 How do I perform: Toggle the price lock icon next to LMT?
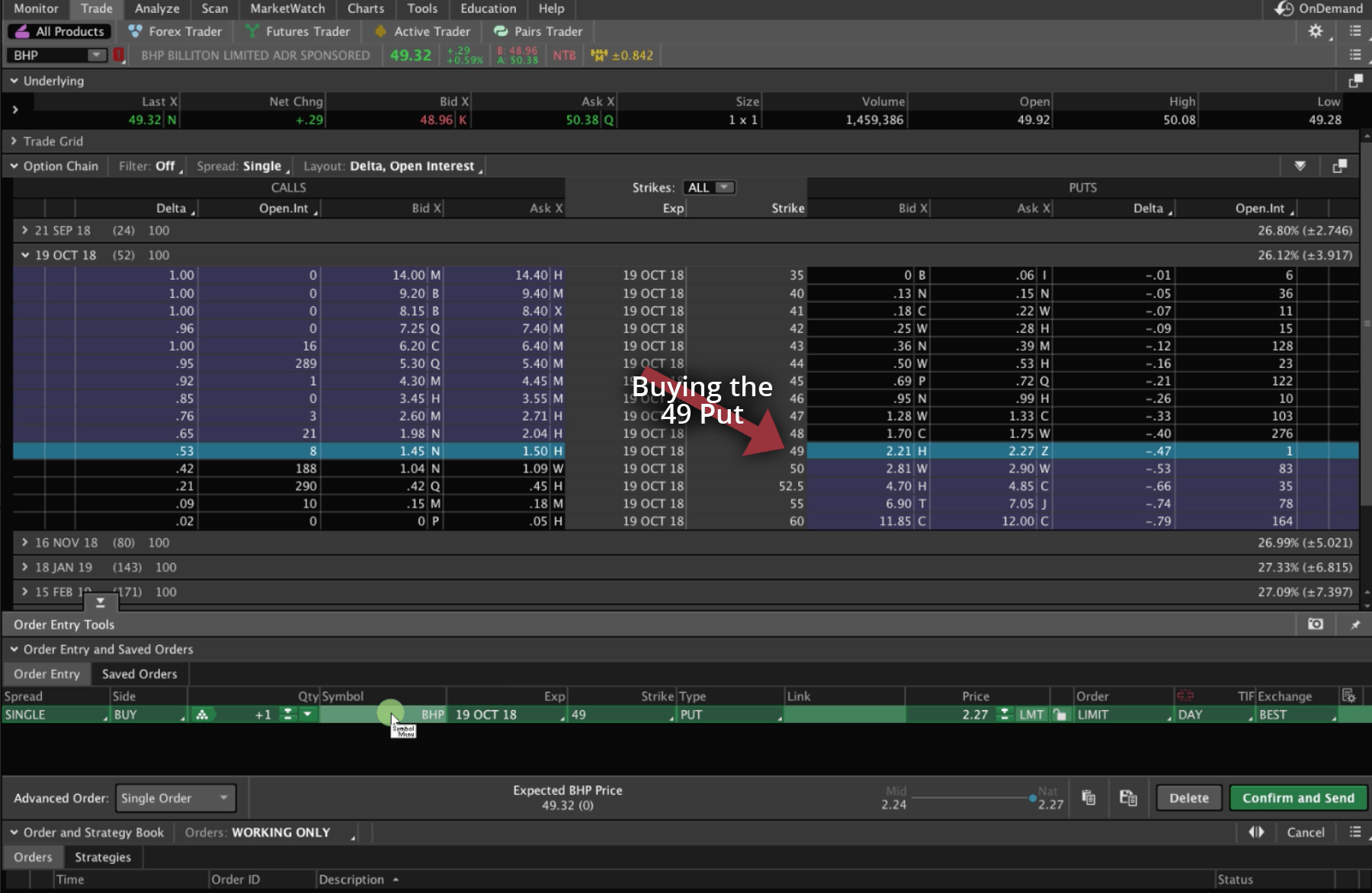pyautogui.click(x=1059, y=715)
